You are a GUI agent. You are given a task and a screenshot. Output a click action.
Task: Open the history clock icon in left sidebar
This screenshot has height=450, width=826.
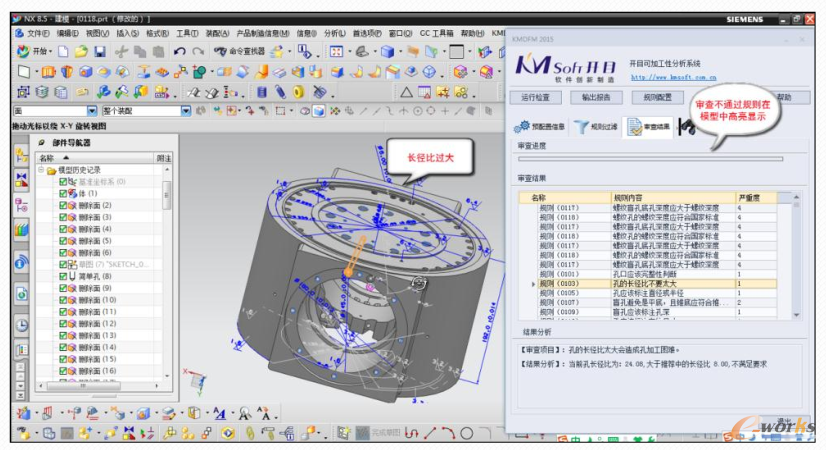pyautogui.click(x=21, y=325)
